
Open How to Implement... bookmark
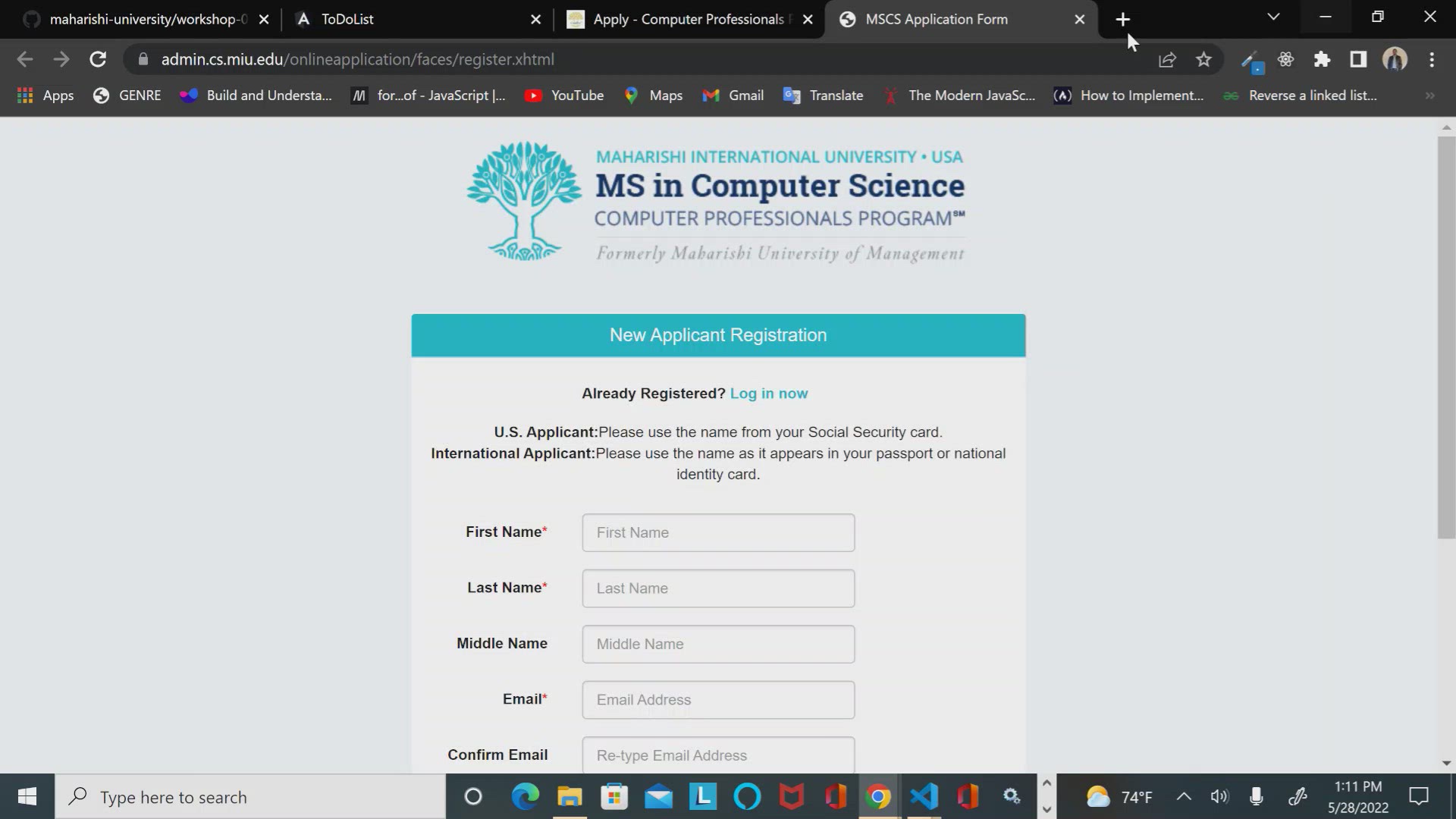(x=1128, y=96)
